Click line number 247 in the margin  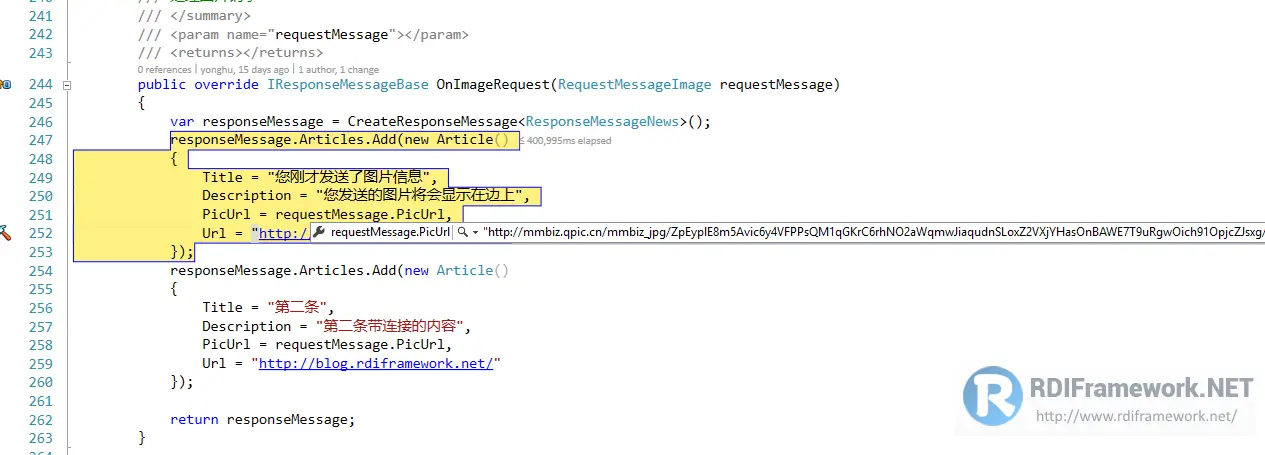click(x=40, y=140)
